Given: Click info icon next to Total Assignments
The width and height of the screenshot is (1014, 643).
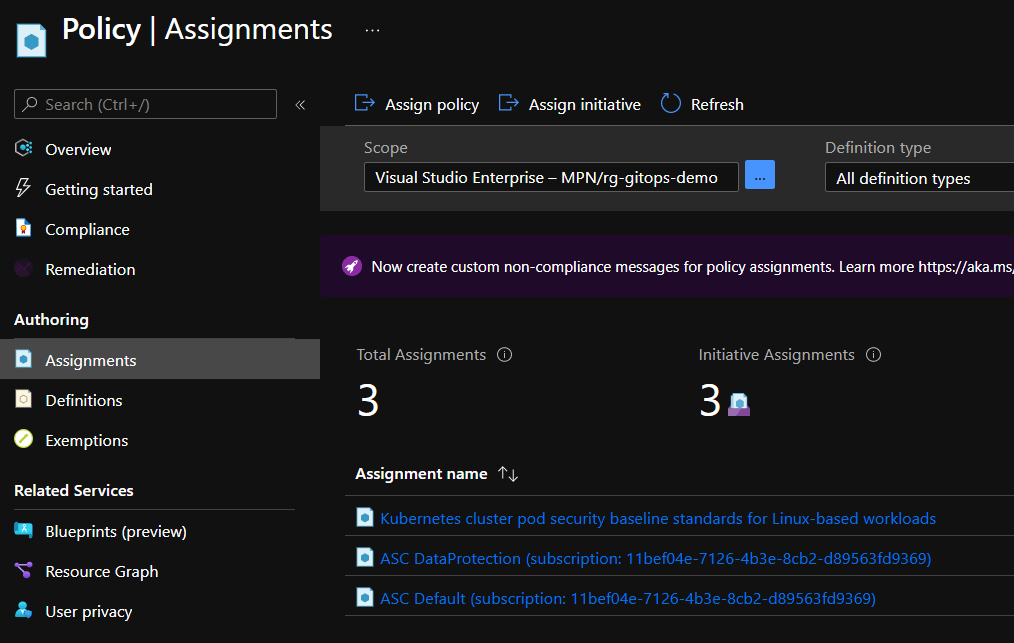Looking at the screenshot, I should point(505,355).
